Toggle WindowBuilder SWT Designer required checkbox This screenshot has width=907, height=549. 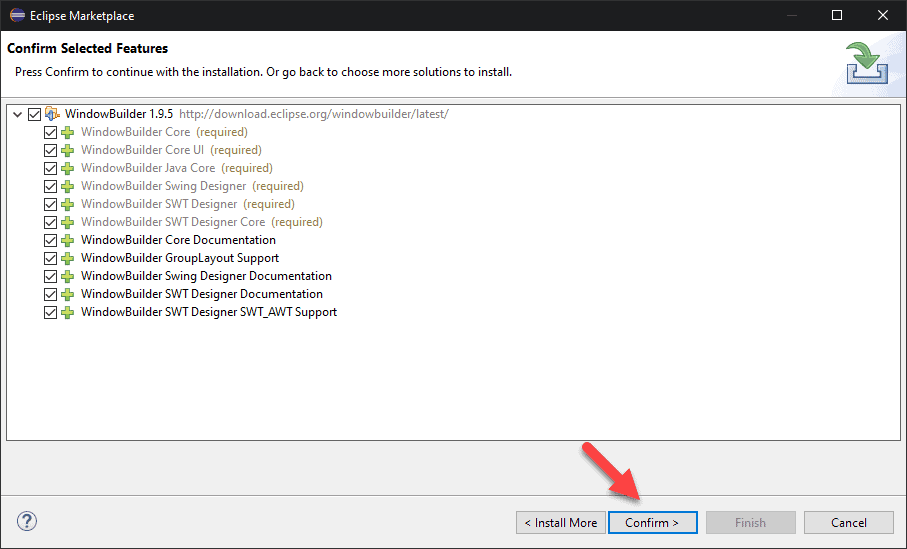pyautogui.click(x=50, y=204)
